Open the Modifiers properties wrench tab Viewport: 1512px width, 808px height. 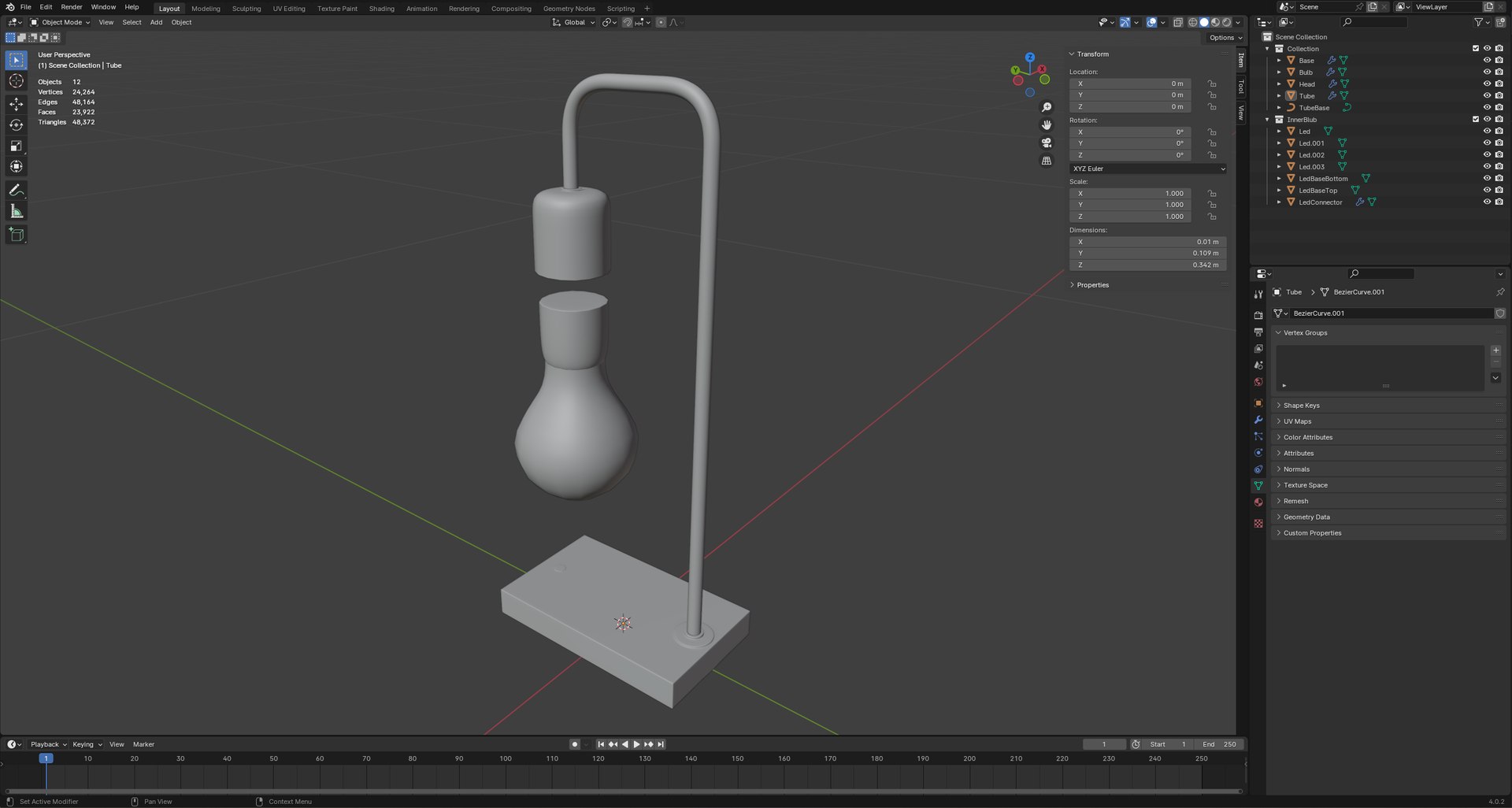pyautogui.click(x=1258, y=420)
